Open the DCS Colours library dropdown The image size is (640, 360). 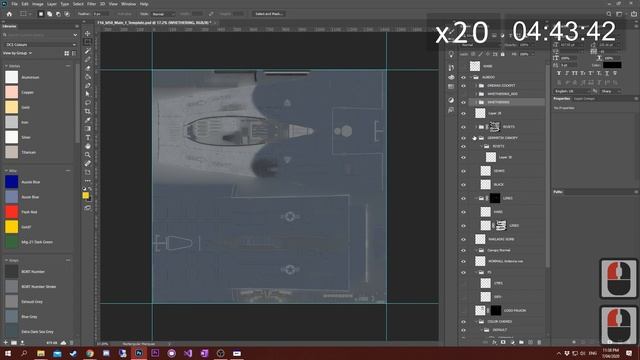tap(40, 44)
